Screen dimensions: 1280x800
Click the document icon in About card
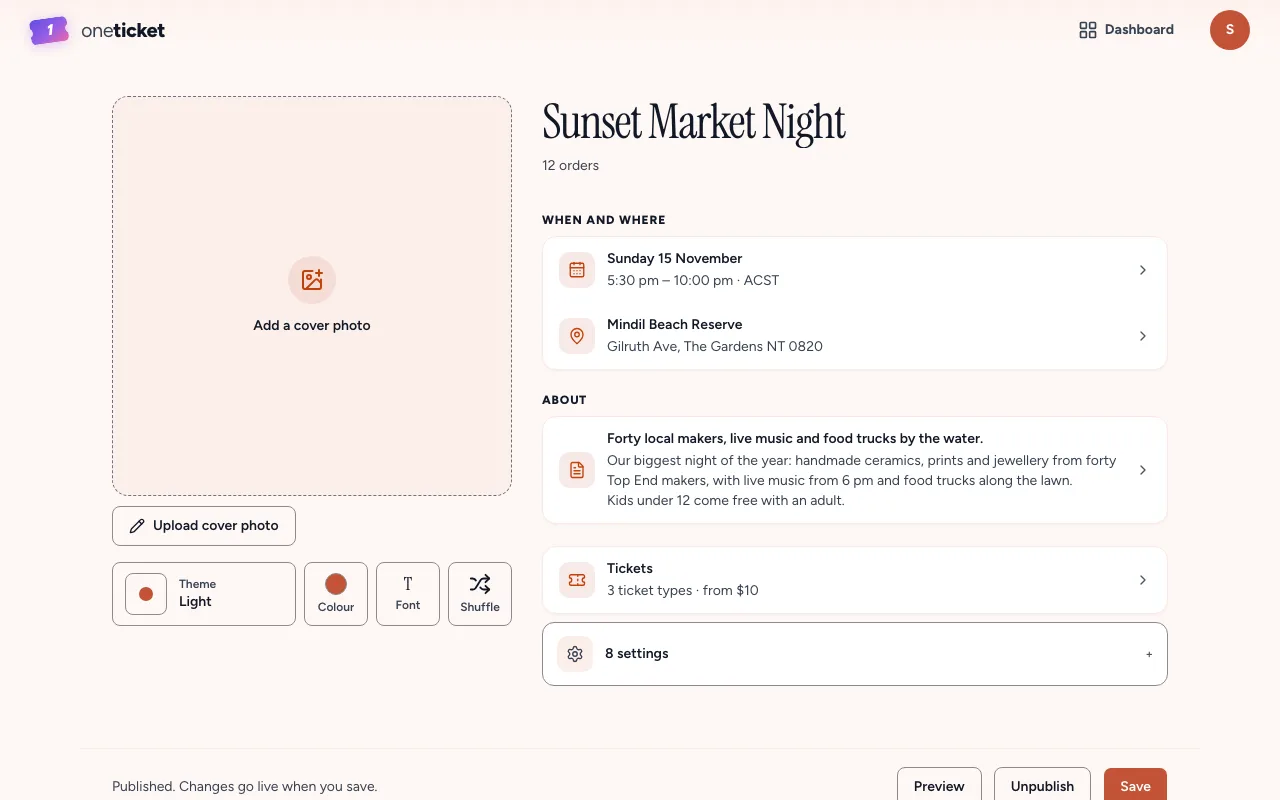[577, 470]
